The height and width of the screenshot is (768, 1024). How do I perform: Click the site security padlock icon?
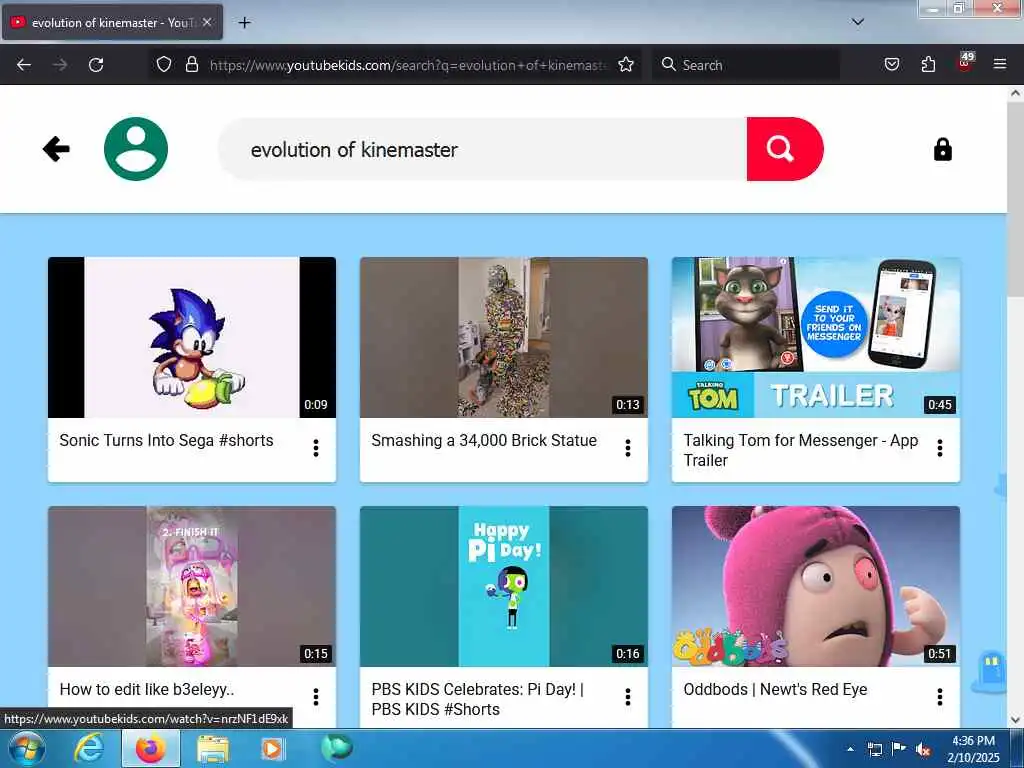tap(191, 64)
